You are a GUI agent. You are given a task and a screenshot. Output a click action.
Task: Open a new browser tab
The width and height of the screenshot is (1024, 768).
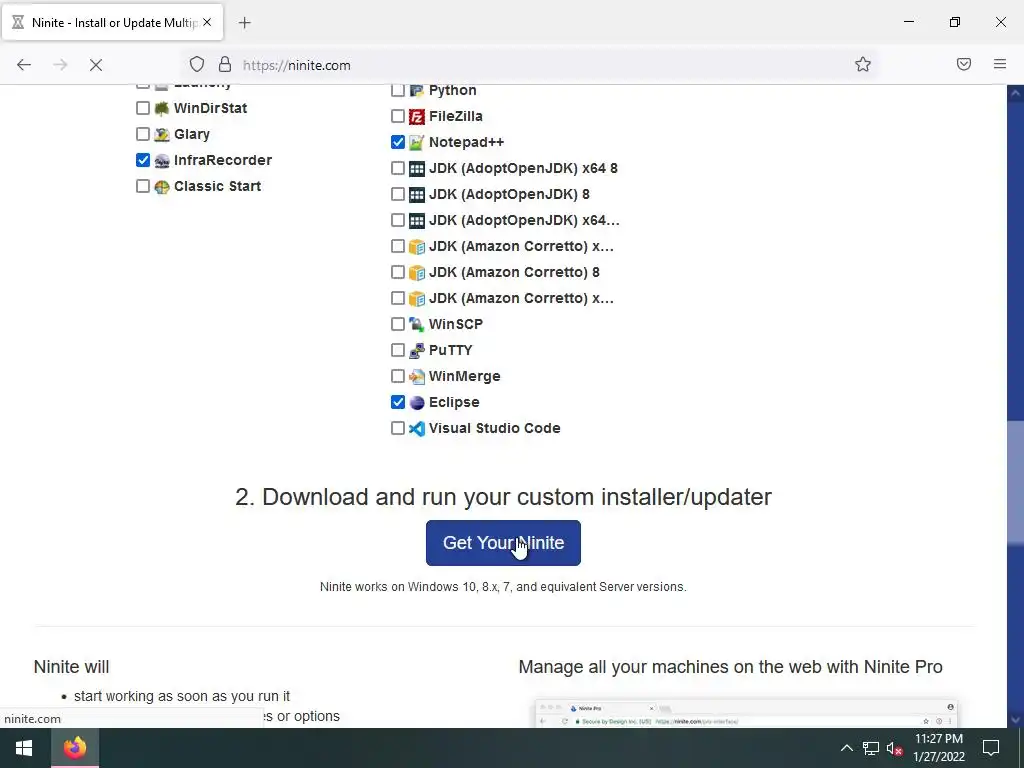[x=244, y=23]
